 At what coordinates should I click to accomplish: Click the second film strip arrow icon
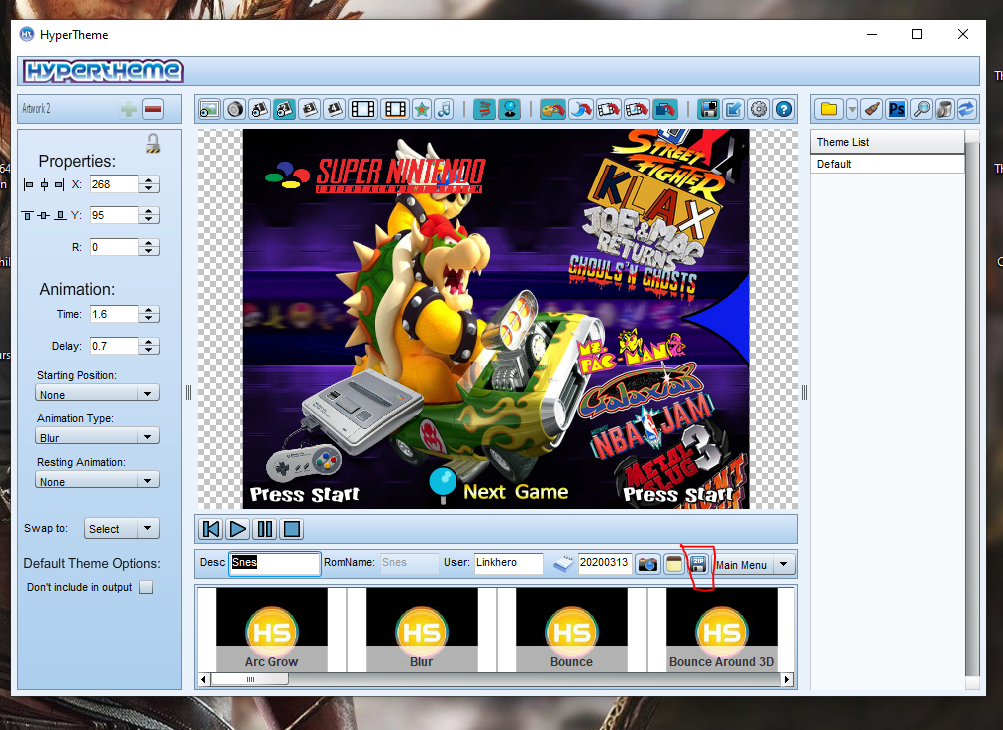pyautogui.click(x=637, y=109)
